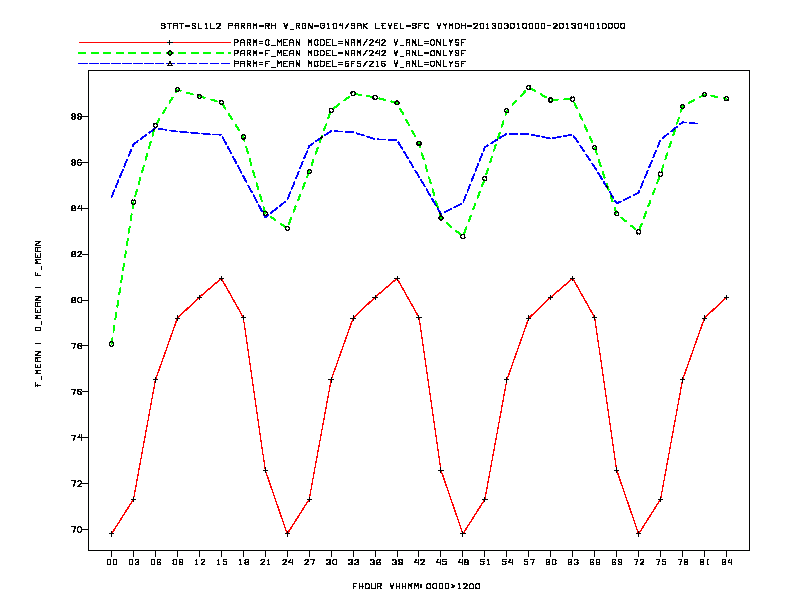Viewport: 792px width, 612px height.
Task: Select the red O_MEAN NAM/242 legend label
Action: (x=350, y=42)
